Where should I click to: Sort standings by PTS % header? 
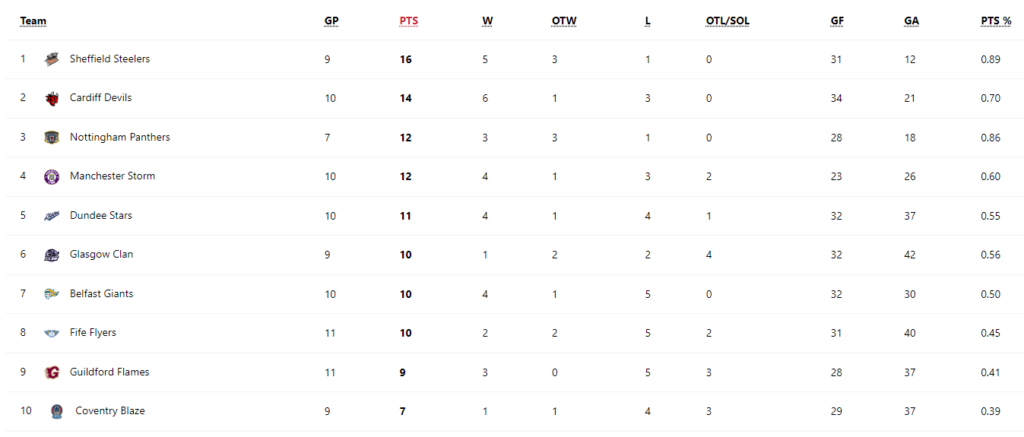996,21
